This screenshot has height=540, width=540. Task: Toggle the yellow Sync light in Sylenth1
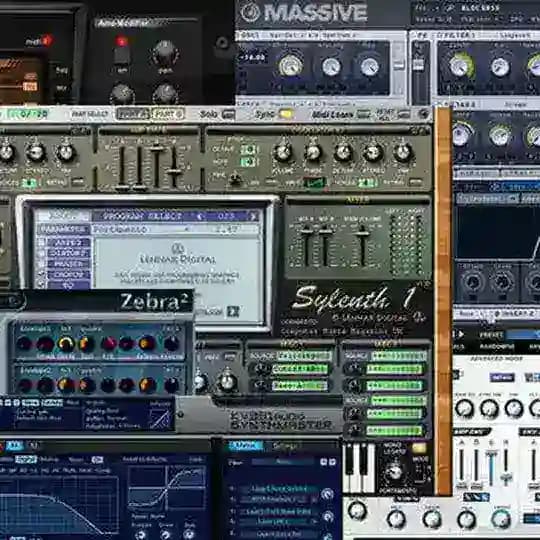pos(287,114)
